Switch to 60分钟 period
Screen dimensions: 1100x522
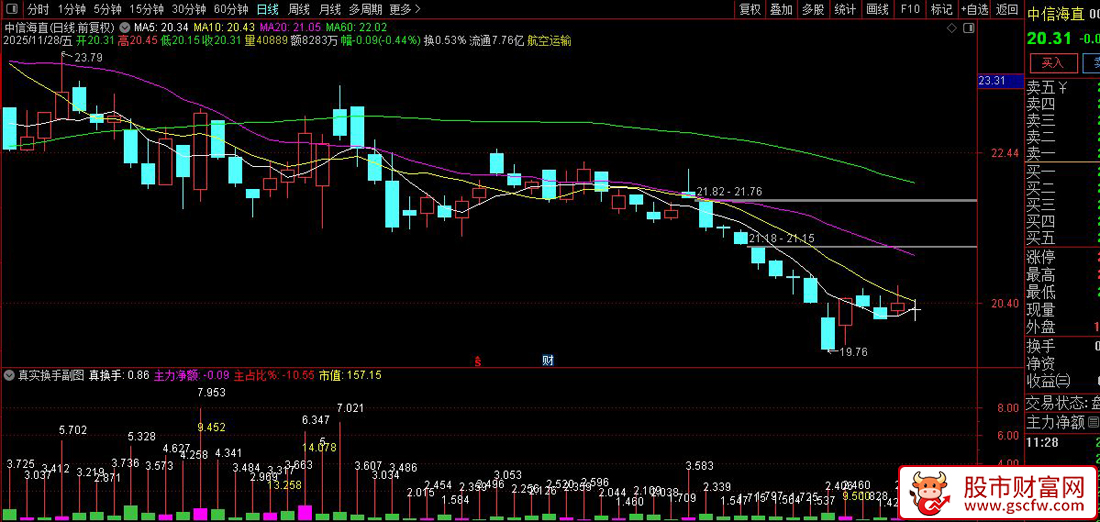pos(231,9)
